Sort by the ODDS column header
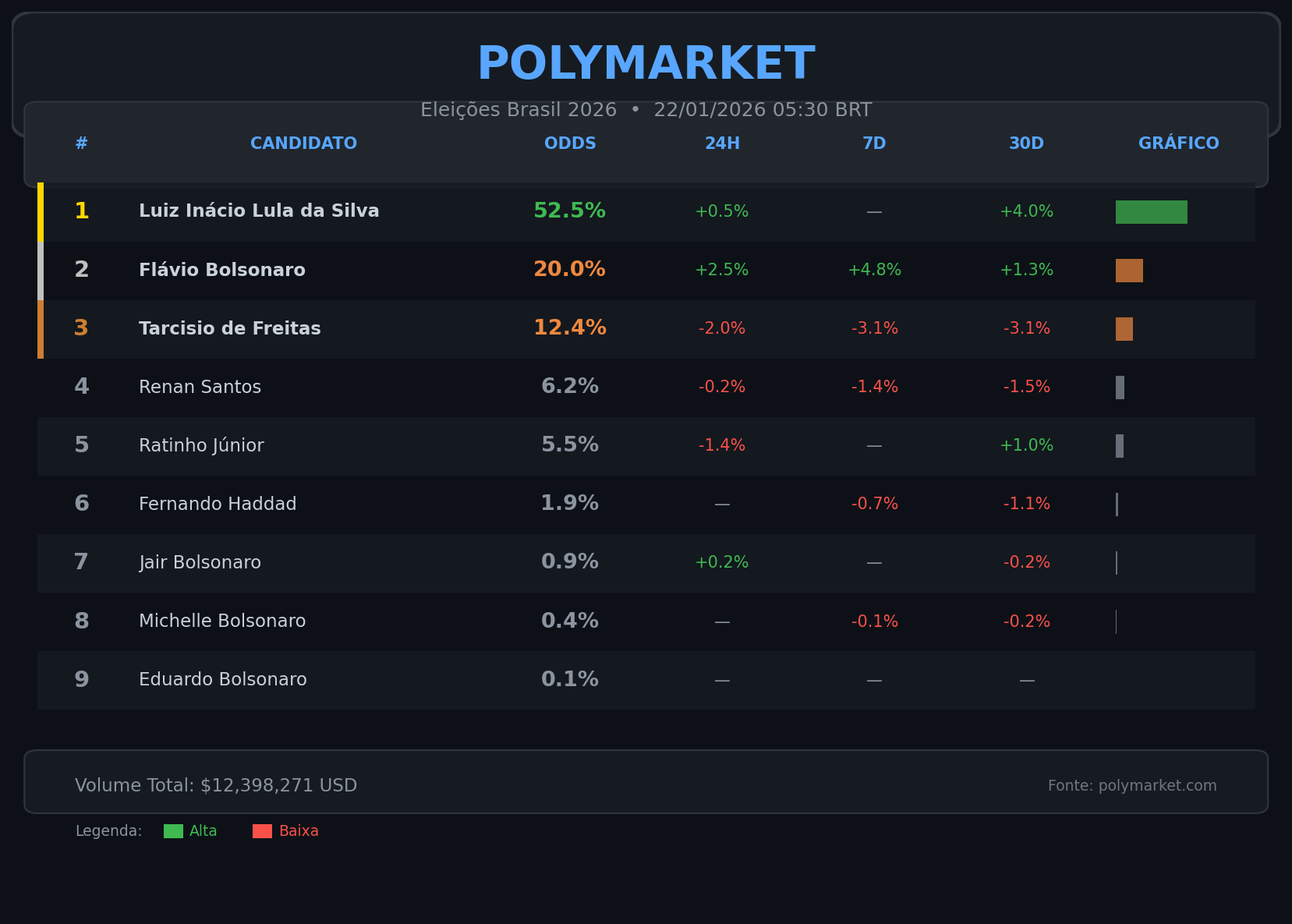The image size is (1292, 924). click(570, 143)
